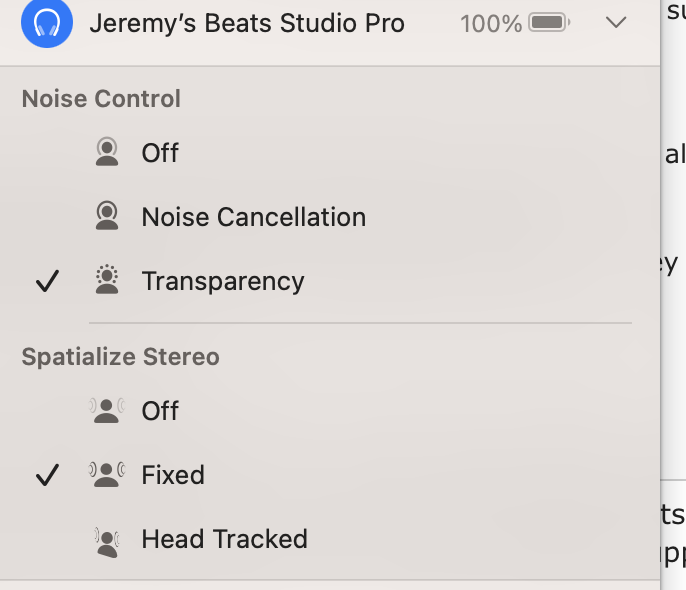
Task: Click the Fixed spatial audio icon
Action: coord(106,474)
